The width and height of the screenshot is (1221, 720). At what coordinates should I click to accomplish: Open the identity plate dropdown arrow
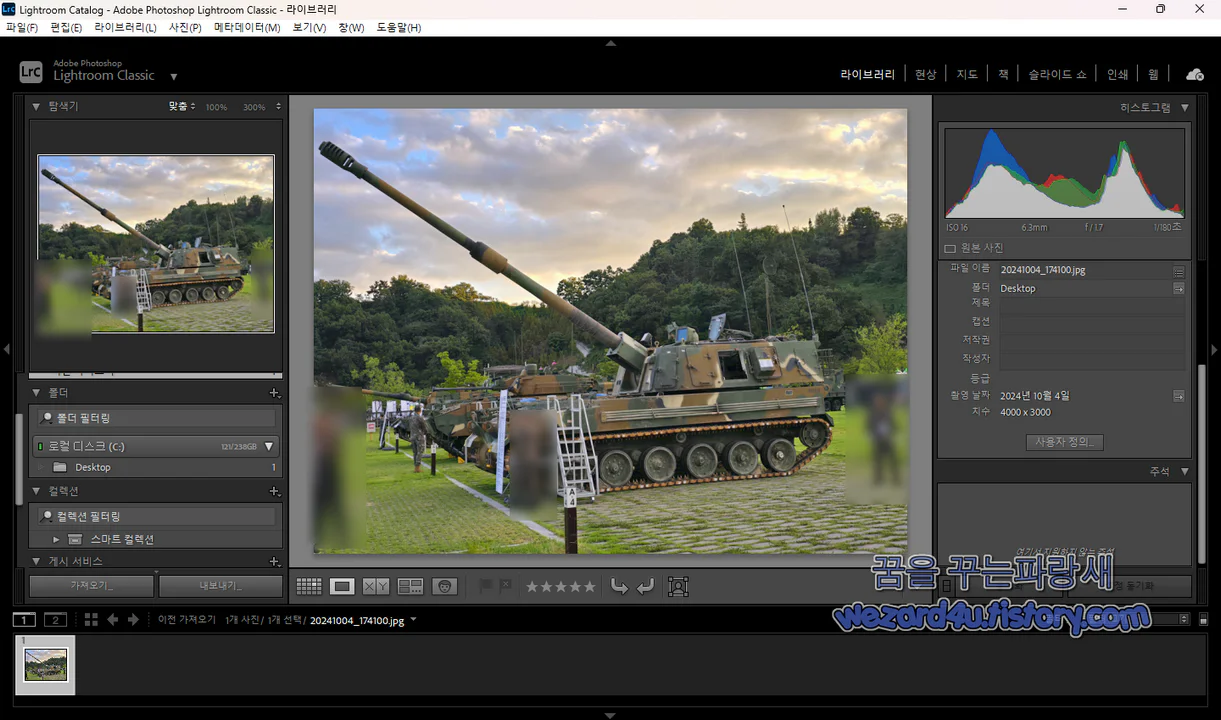(x=174, y=76)
